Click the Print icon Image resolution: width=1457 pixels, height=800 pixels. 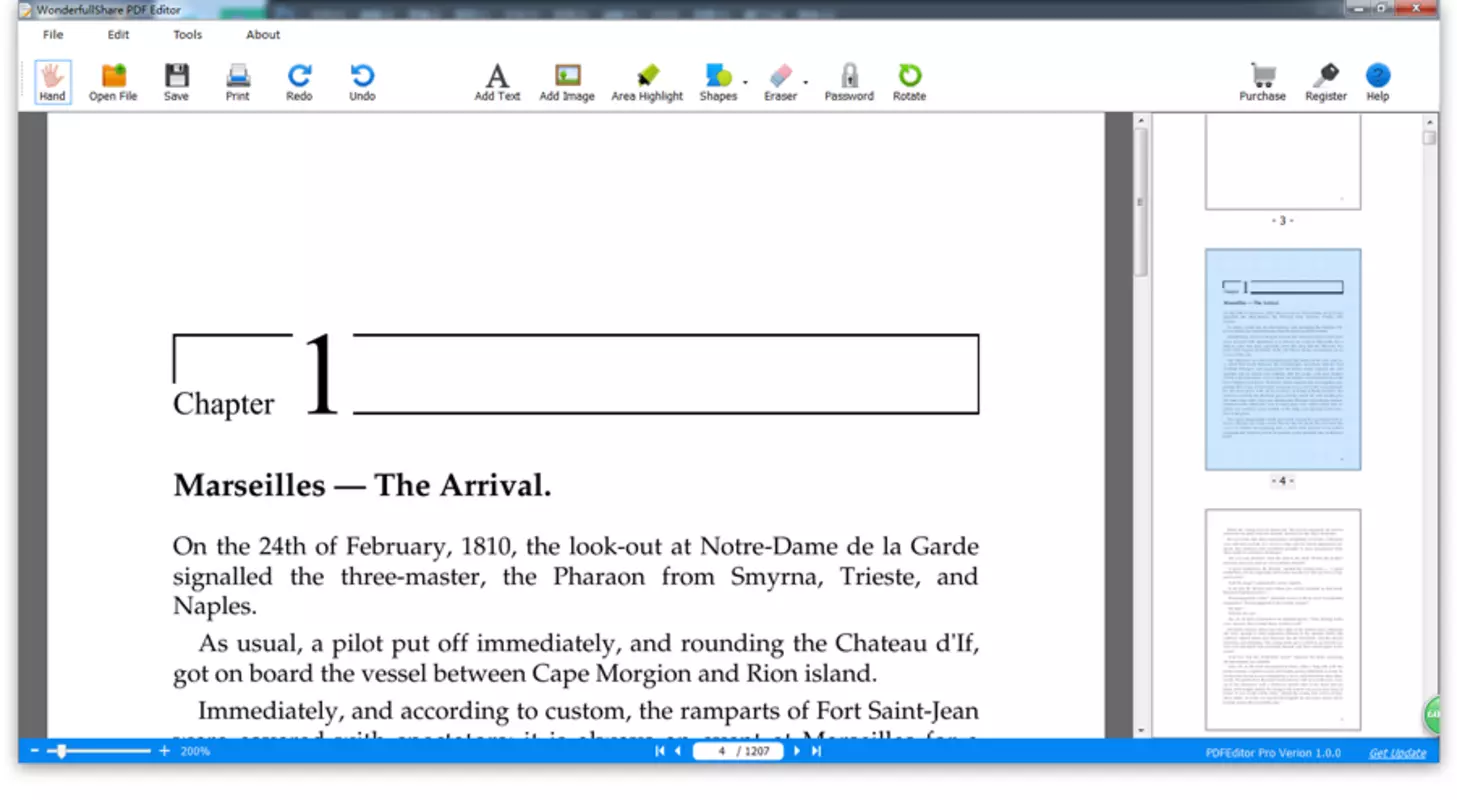click(x=237, y=81)
